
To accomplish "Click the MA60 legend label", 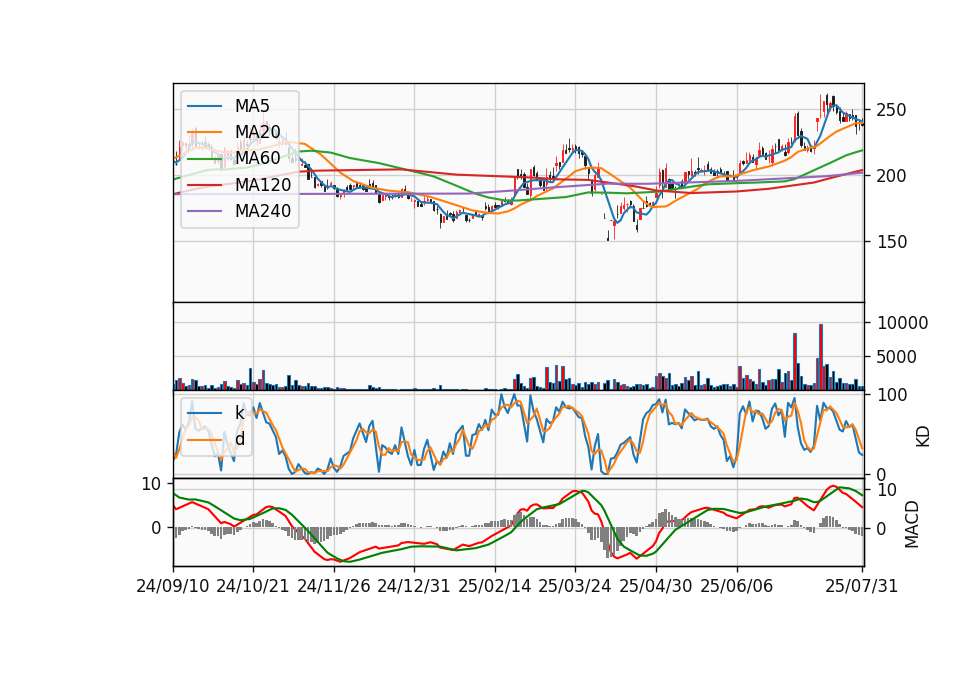I will (257, 158).
